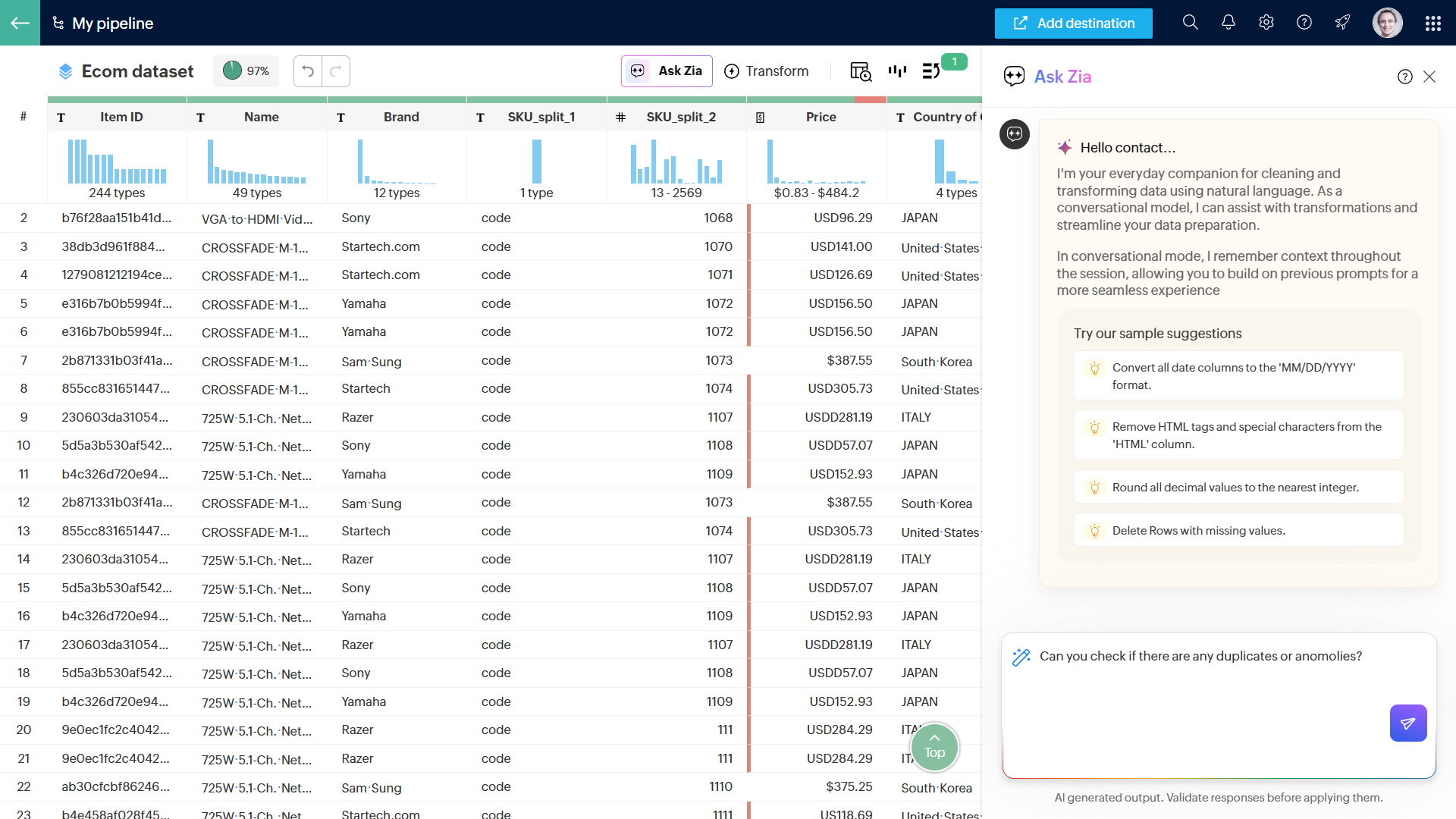This screenshot has height=819, width=1456.
Task: Redo the undone change
Action: point(336,71)
